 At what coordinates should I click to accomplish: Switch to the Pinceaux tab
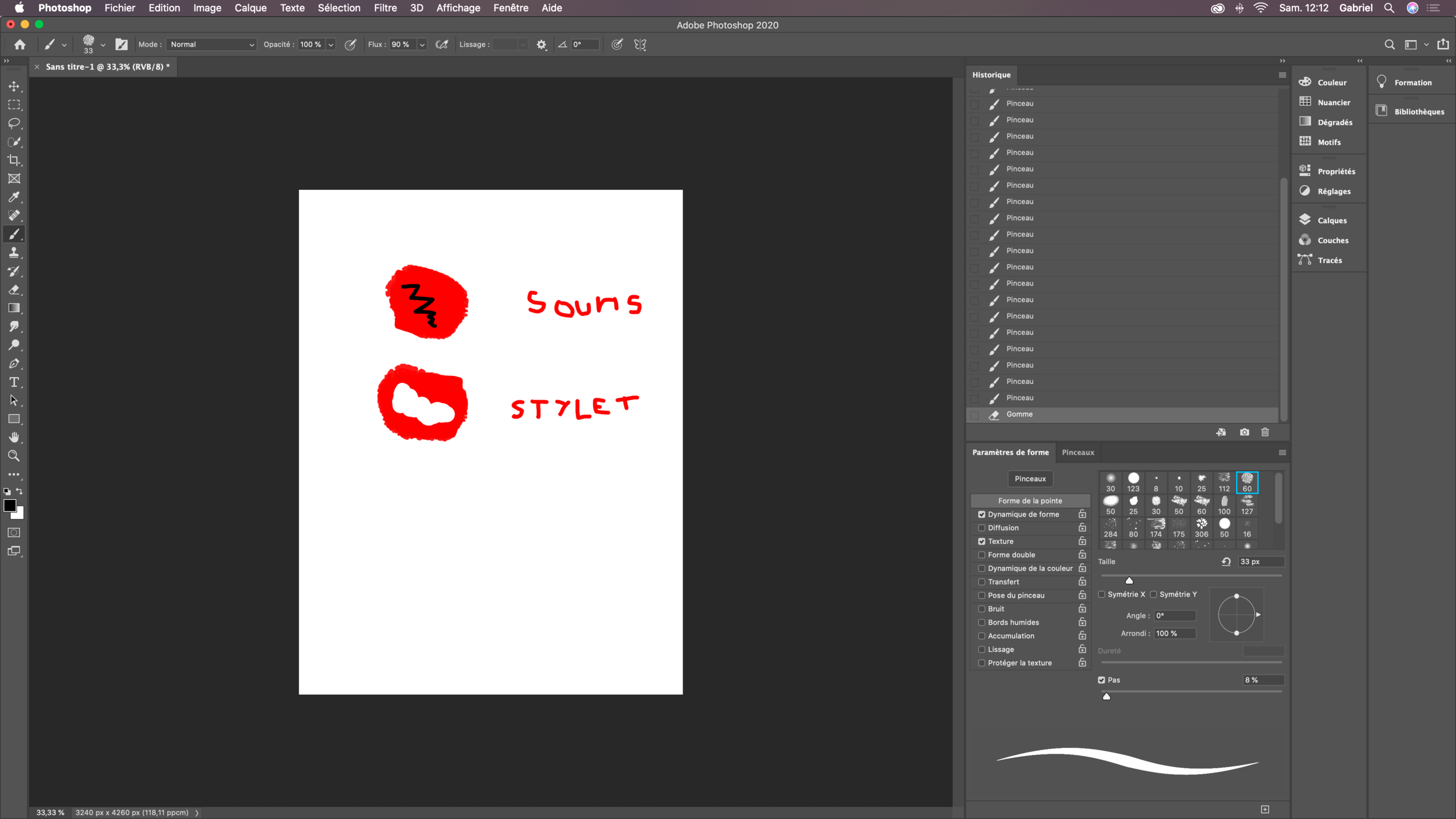pos(1077,453)
